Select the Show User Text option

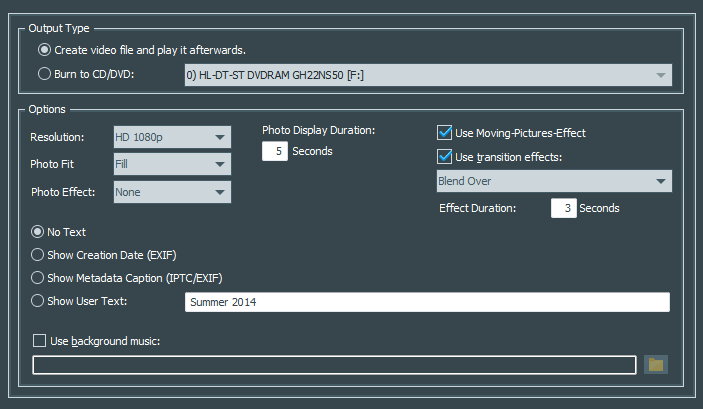pyautogui.click(x=39, y=300)
